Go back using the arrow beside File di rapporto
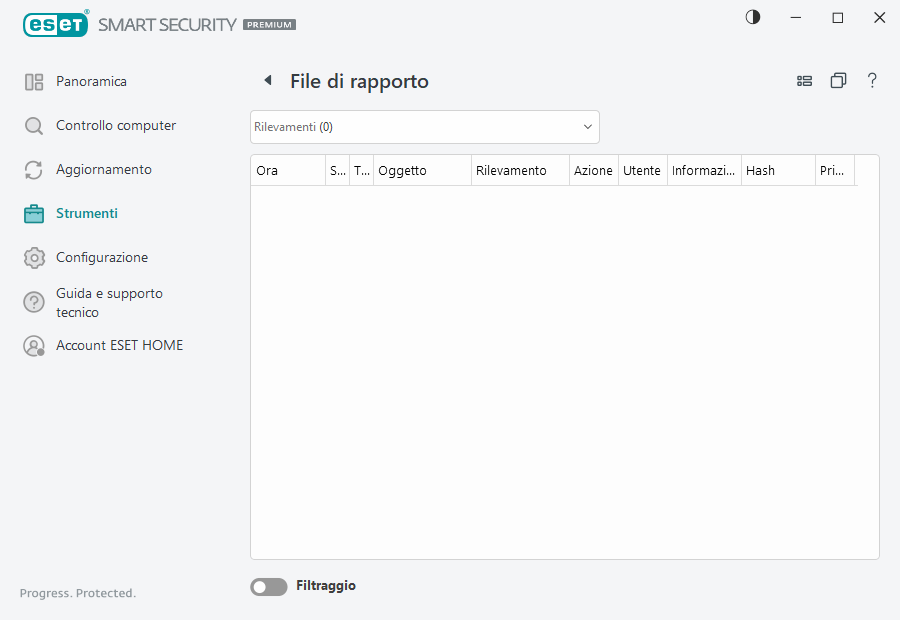 click(267, 81)
